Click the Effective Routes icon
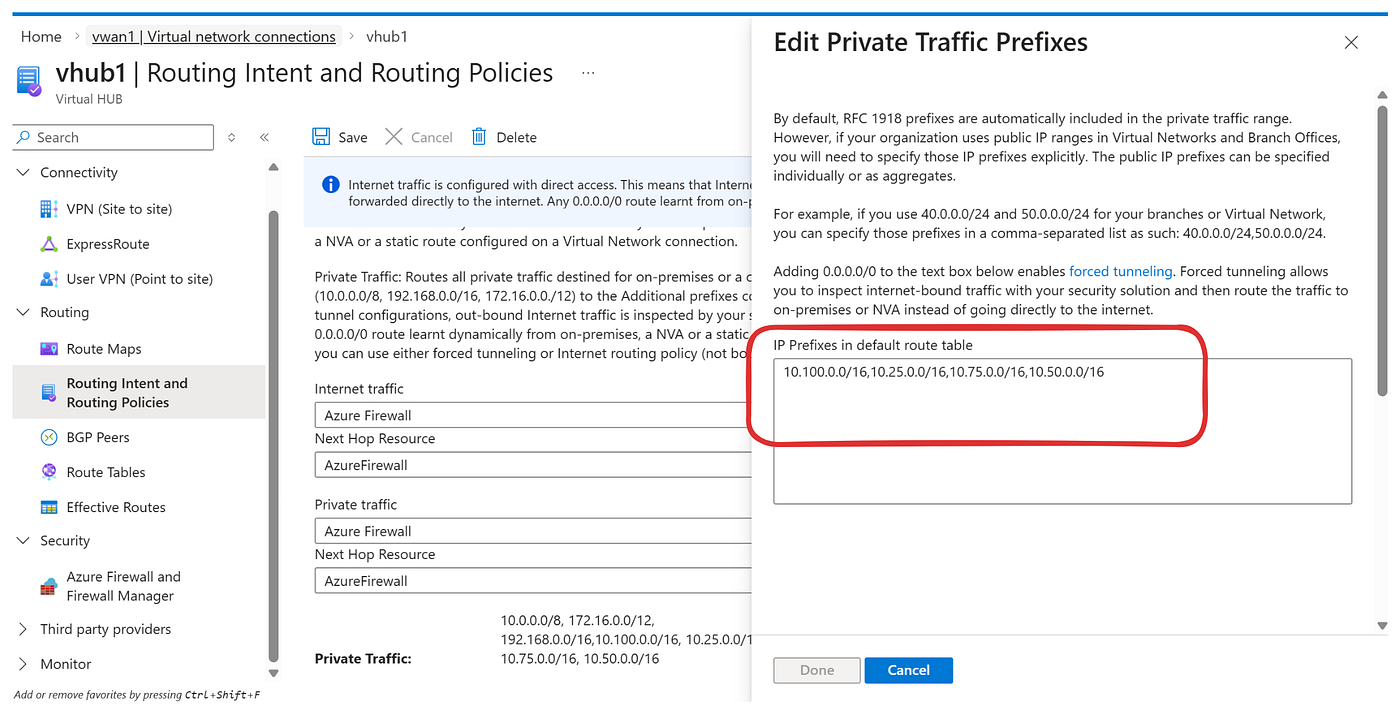This screenshot has height=714, width=1400. point(49,507)
